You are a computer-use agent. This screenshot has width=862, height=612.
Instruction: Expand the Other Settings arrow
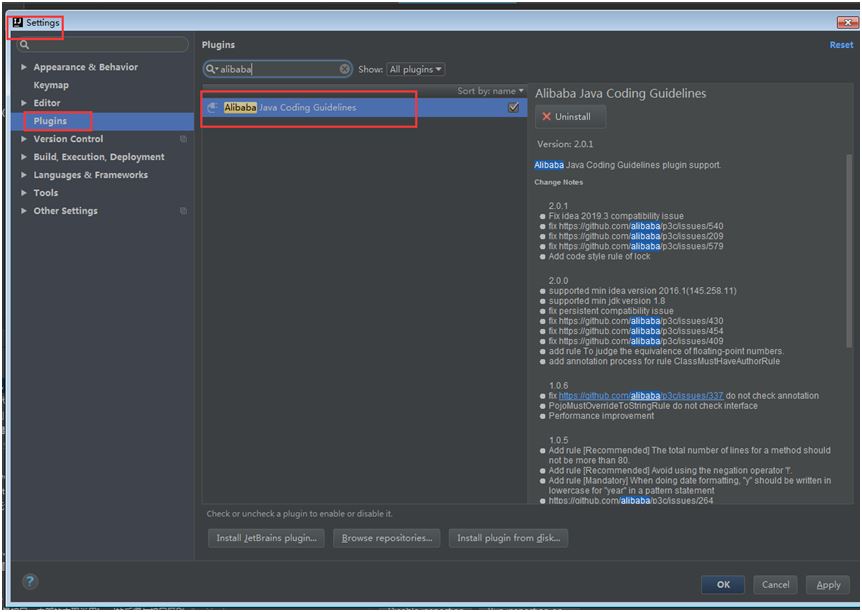pyautogui.click(x=24, y=211)
